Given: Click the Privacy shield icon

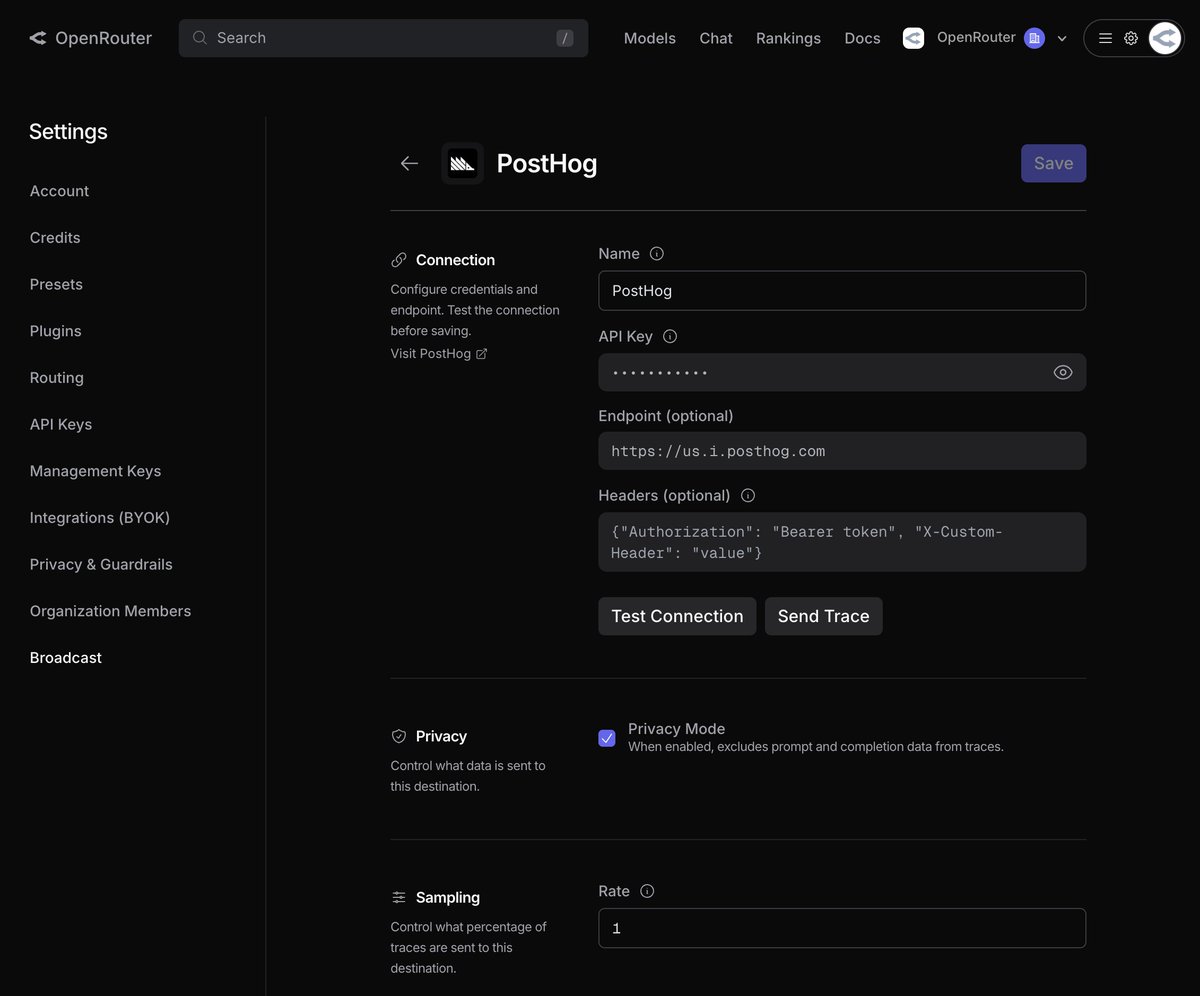Looking at the screenshot, I should point(399,736).
